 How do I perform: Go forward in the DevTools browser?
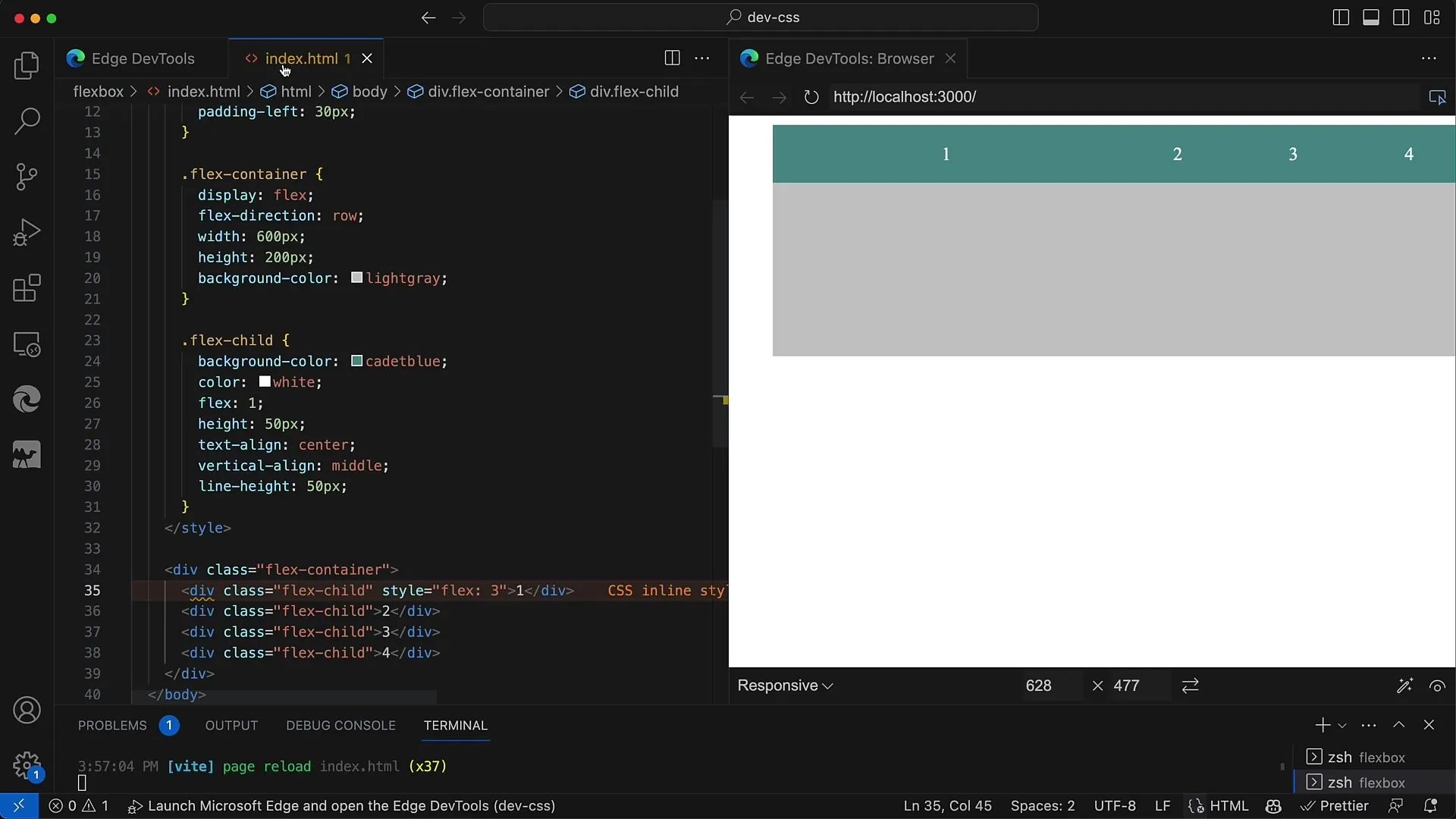(779, 97)
